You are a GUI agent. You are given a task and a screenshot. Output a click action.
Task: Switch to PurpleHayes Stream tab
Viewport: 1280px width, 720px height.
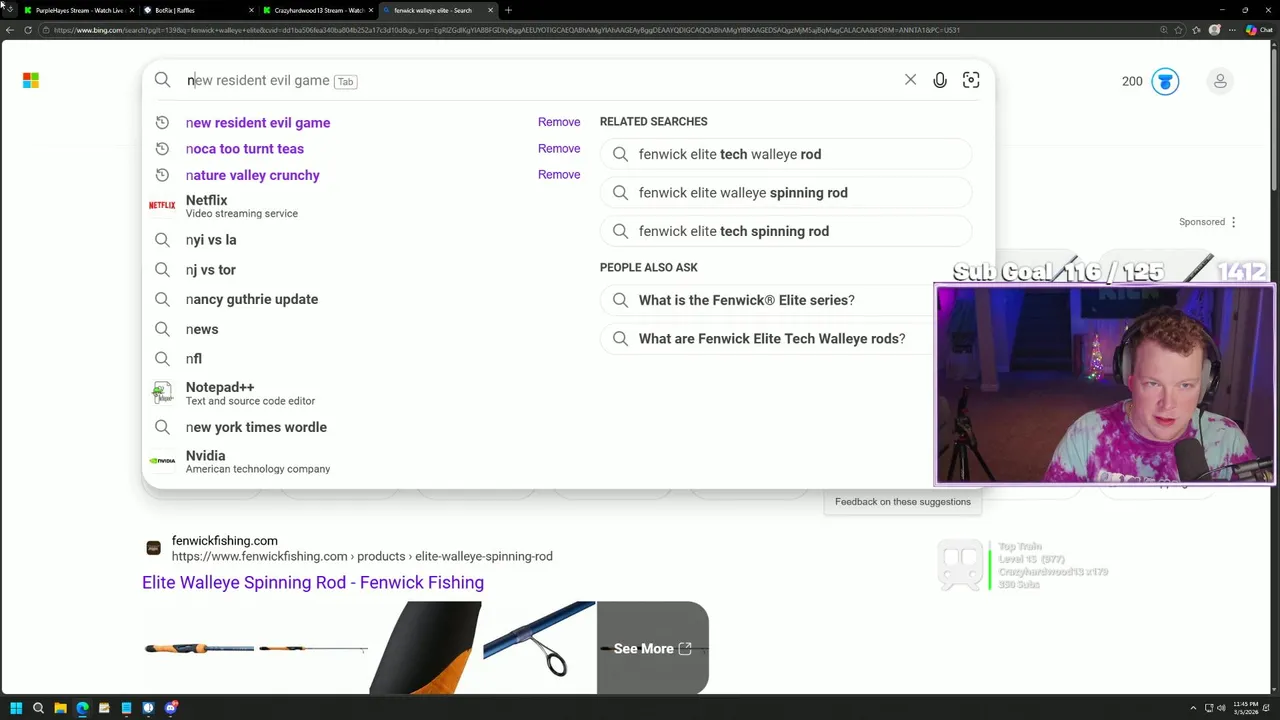click(x=79, y=10)
